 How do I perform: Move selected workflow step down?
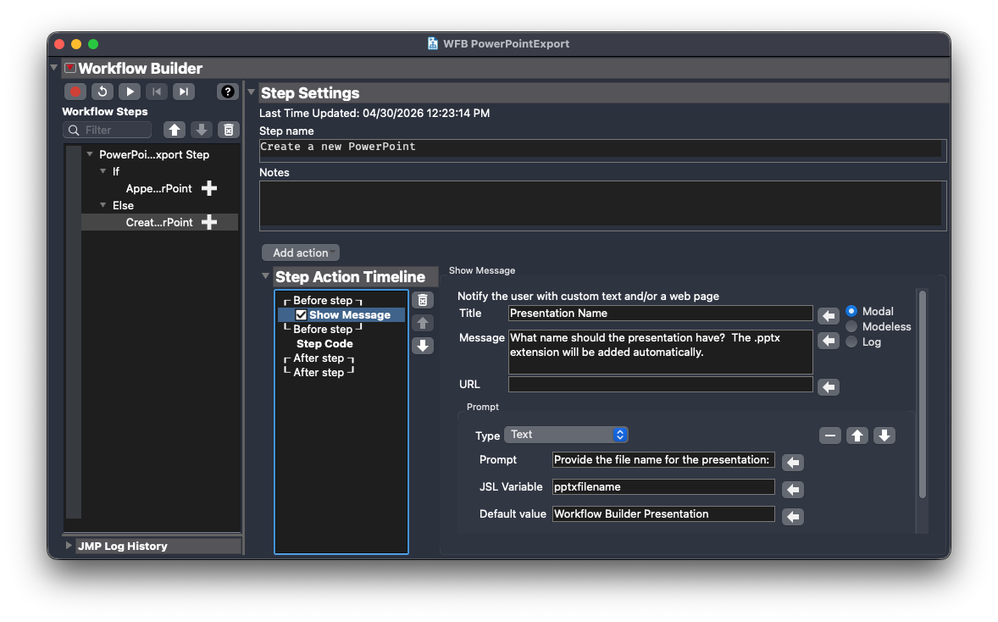[201, 130]
